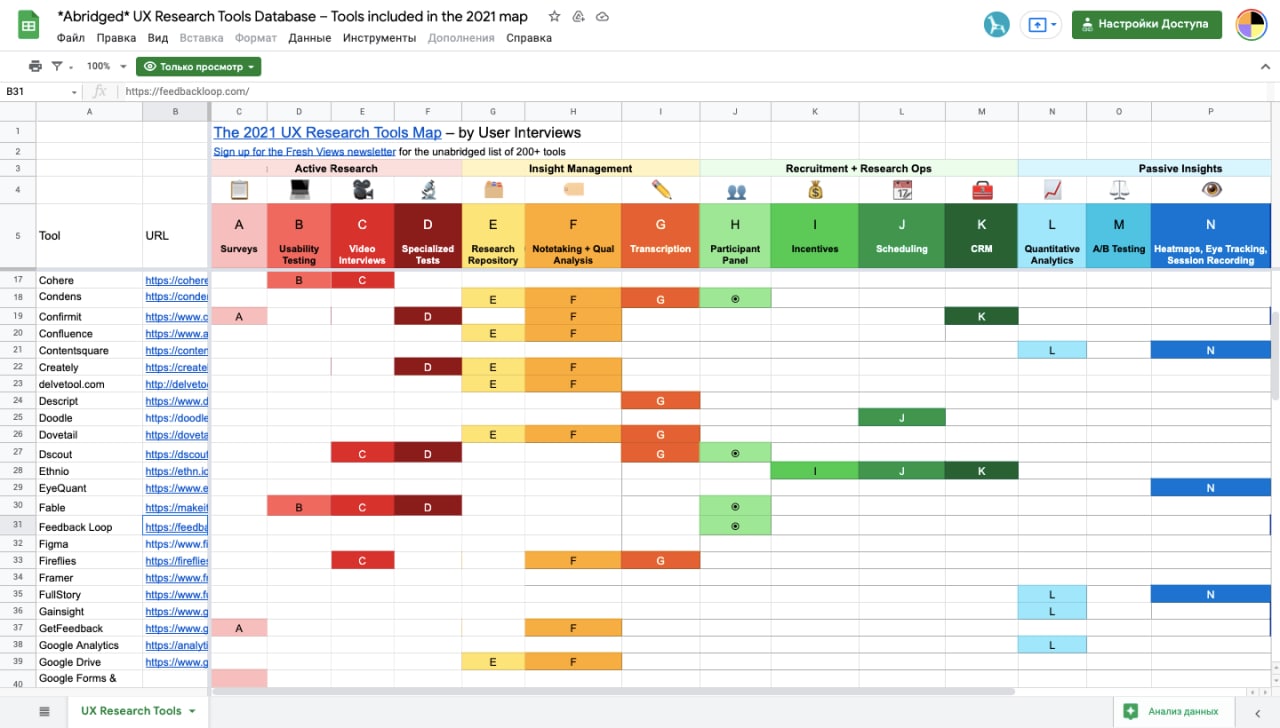The height and width of the screenshot is (728, 1280).
Task: Show the side panel with the arrow
Action: (1259, 711)
